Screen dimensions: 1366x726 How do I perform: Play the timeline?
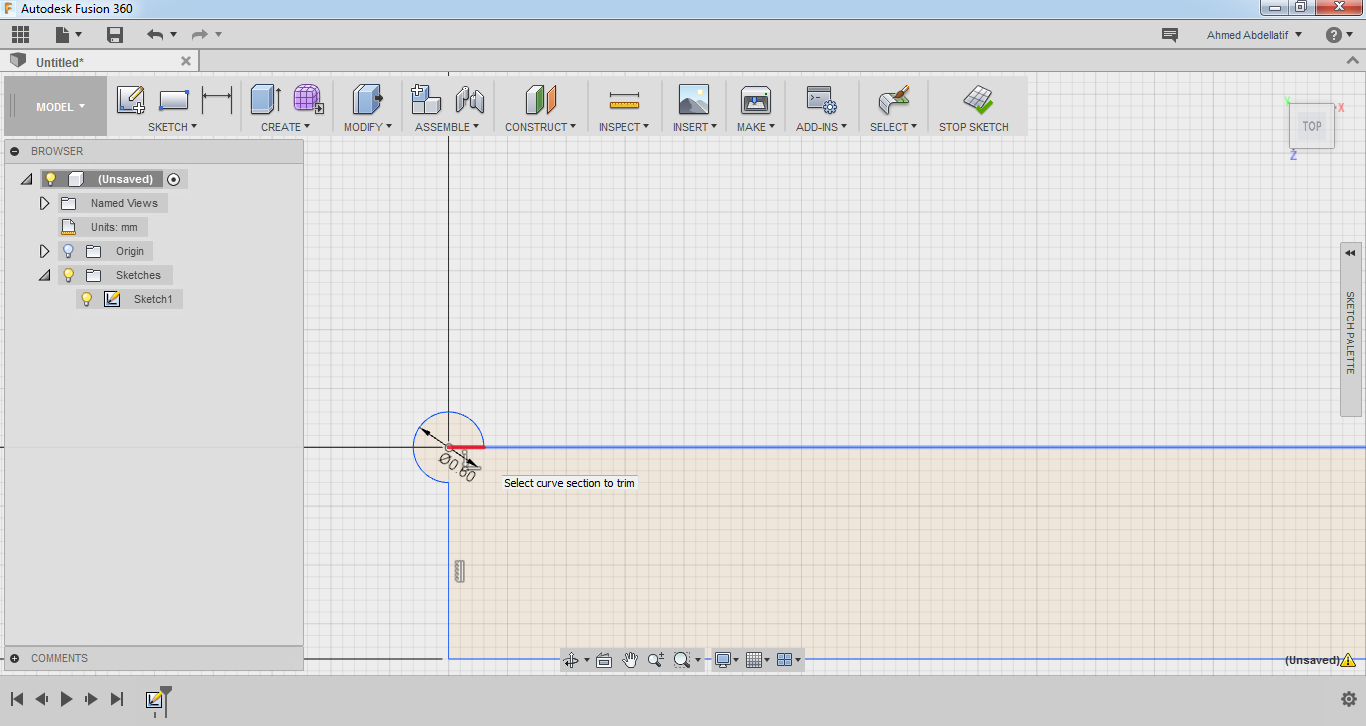[66, 699]
